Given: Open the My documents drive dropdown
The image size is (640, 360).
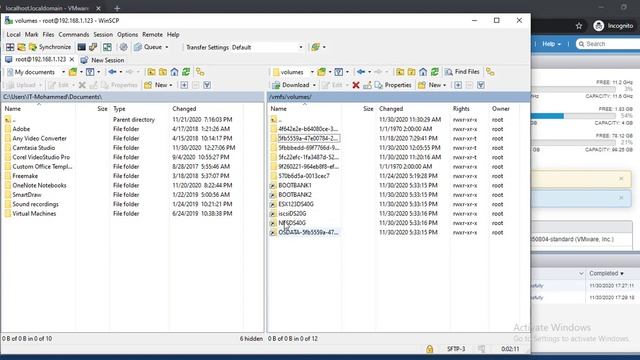Looking at the screenshot, I should (x=36, y=72).
